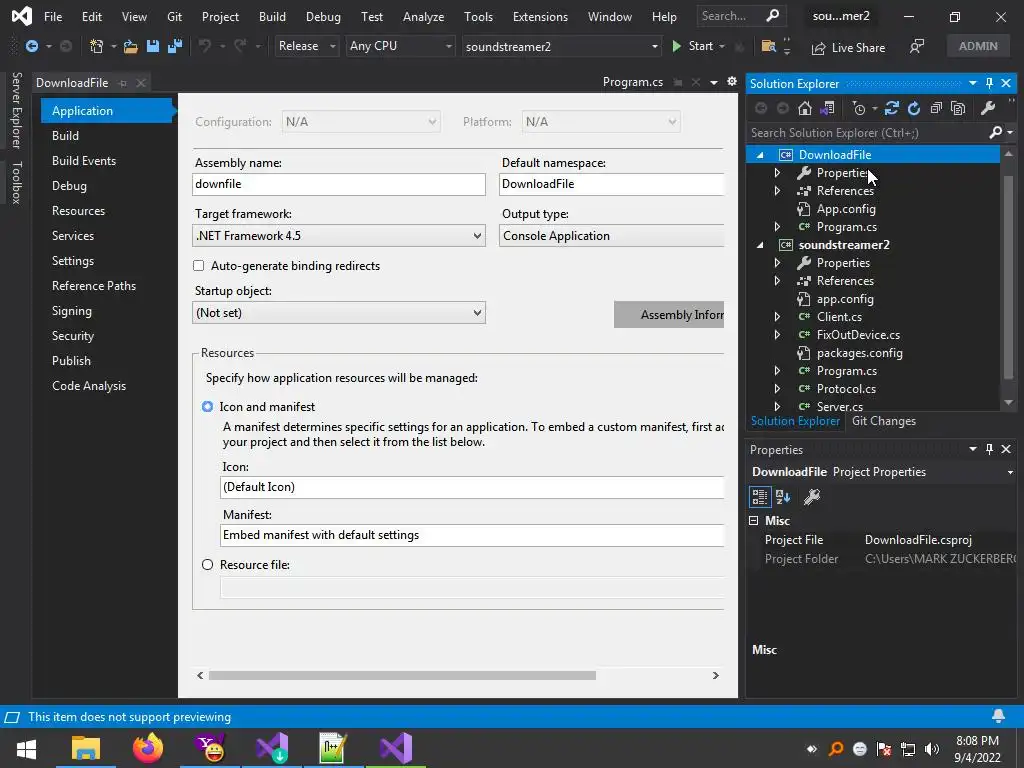
Task: Collapse the DownloadFile project node
Action: click(760, 155)
